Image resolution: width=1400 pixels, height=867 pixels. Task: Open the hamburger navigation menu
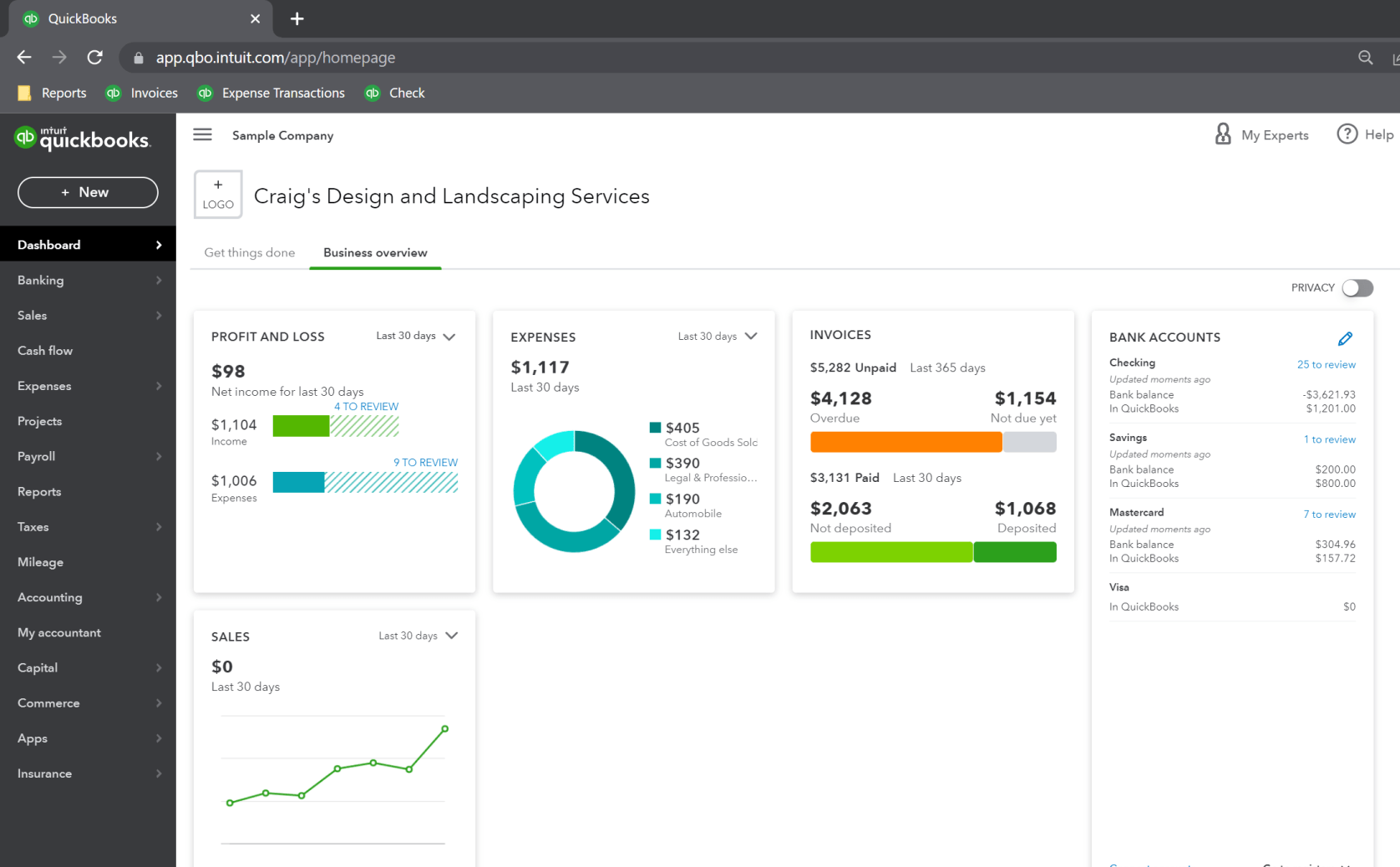click(202, 134)
